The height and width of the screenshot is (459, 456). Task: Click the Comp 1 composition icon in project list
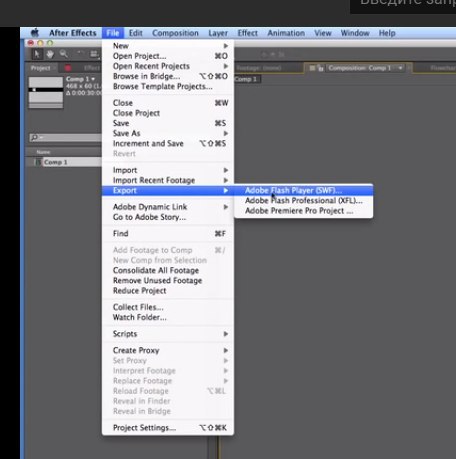pos(38,162)
